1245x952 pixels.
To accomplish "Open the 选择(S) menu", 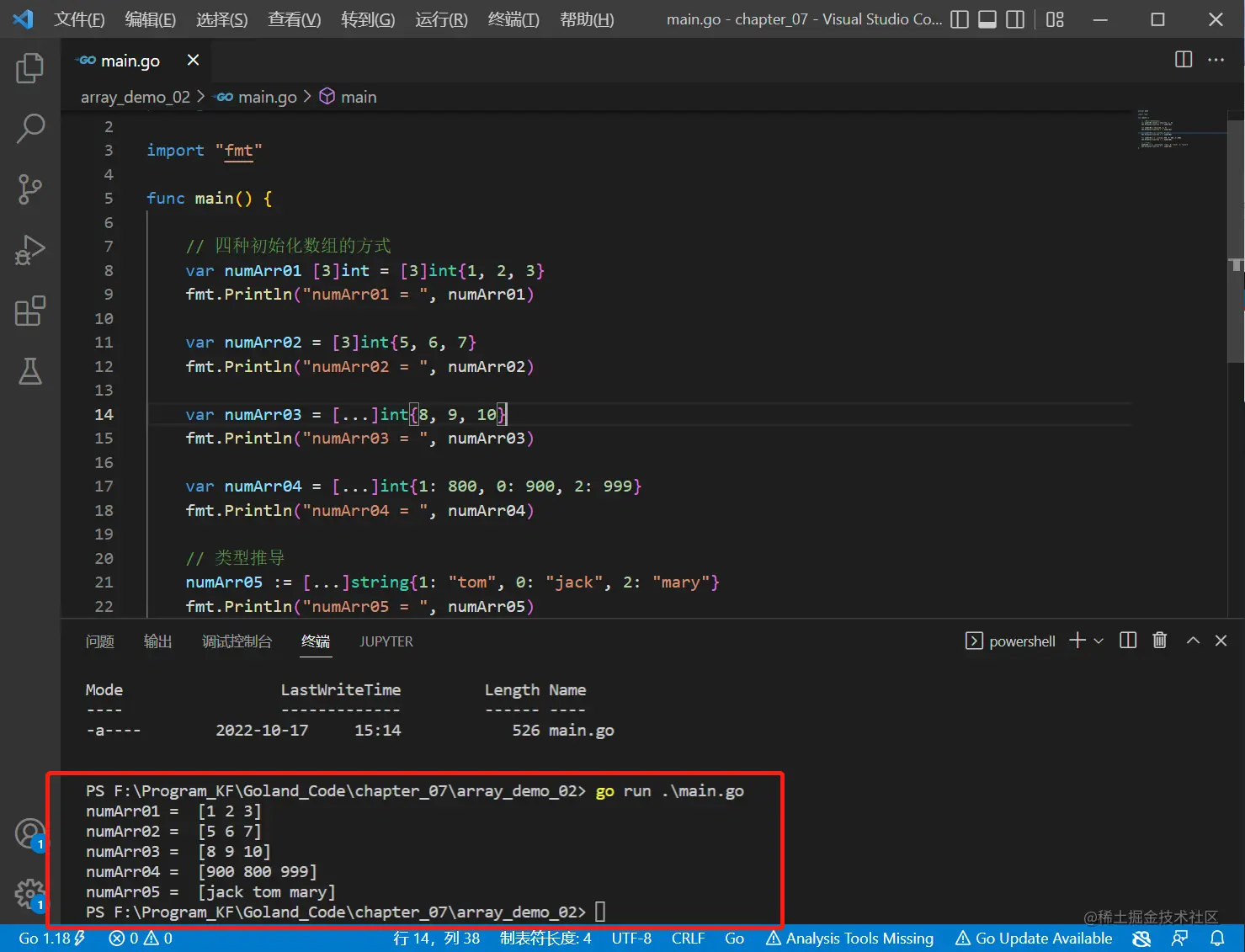I will [x=221, y=19].
